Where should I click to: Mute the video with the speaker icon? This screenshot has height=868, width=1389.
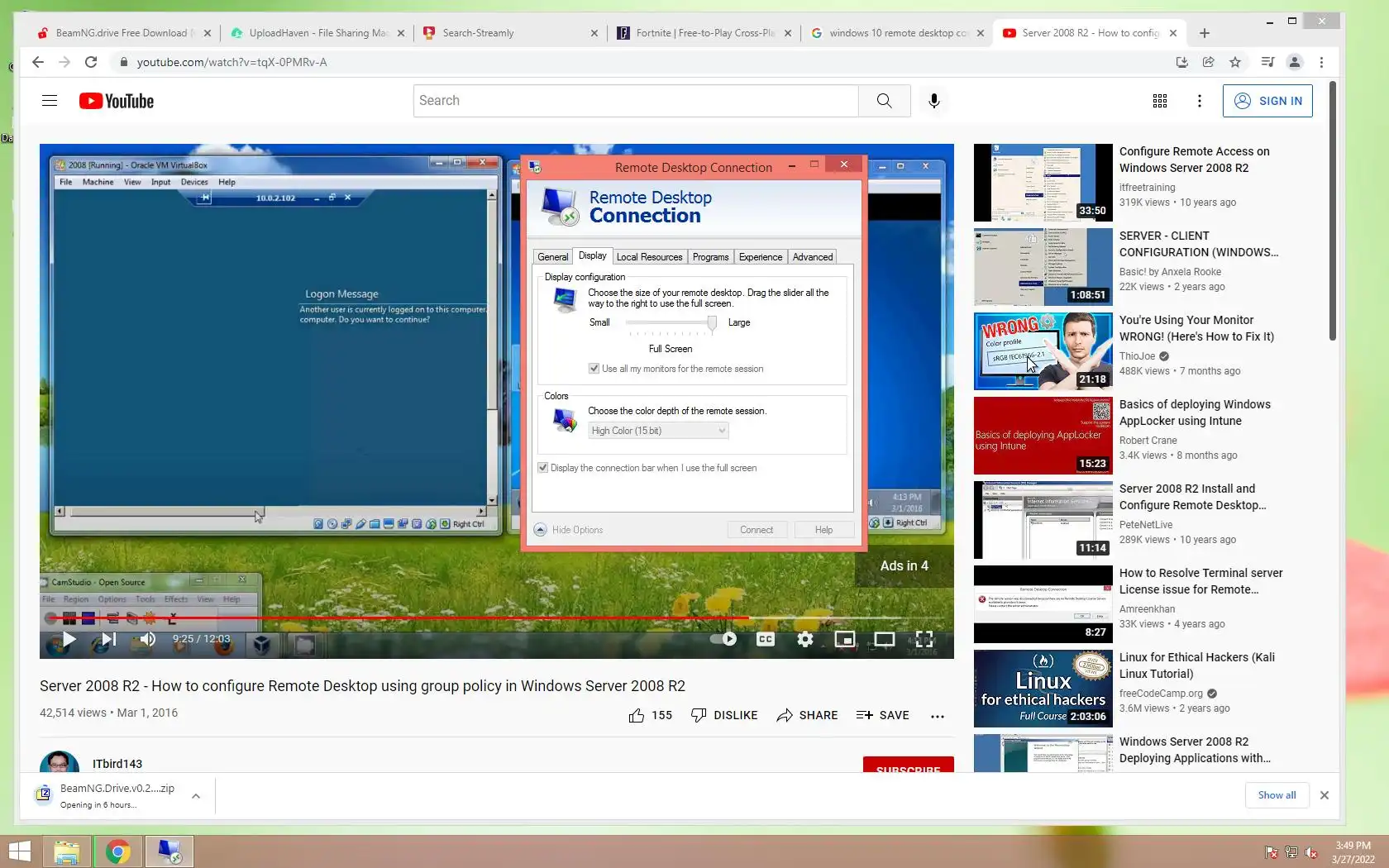pos(148,639)
